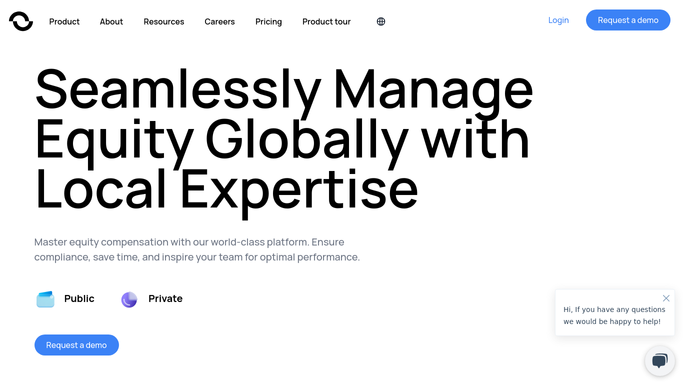Dismiss the chat greeting popup
The height and width of the screenshot is (384, 683).
pos(666,298)
